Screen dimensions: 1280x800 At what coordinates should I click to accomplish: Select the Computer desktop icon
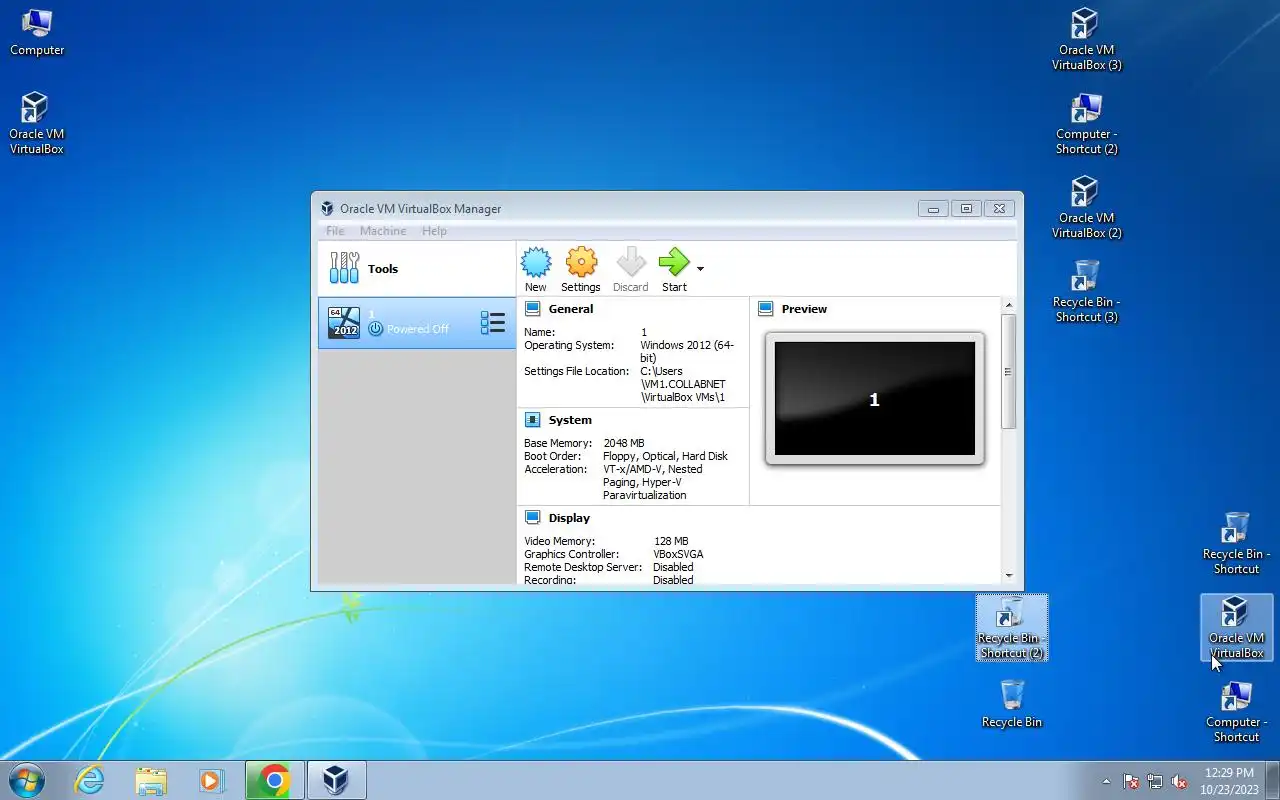click(37, 31)
